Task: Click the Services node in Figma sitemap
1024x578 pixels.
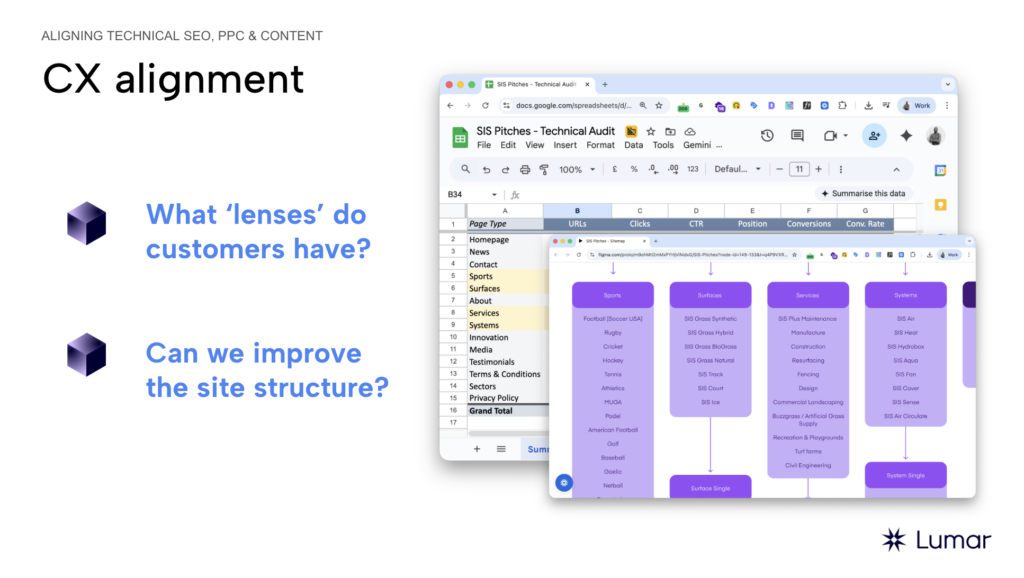Action: [808, 295]
